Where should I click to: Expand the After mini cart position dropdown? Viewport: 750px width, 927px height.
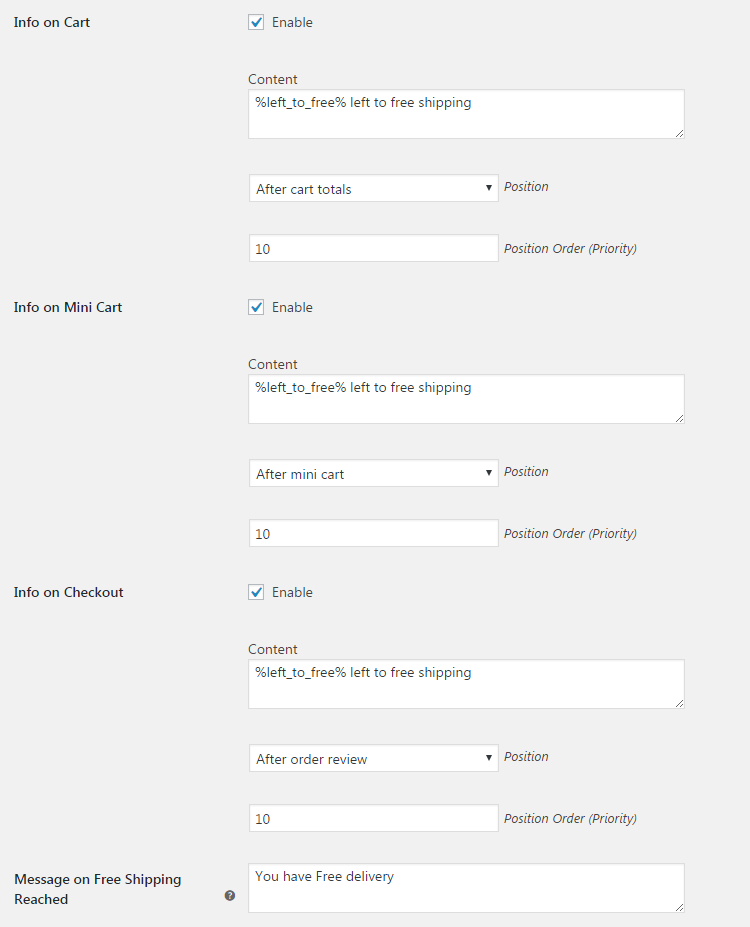[374, 473]
